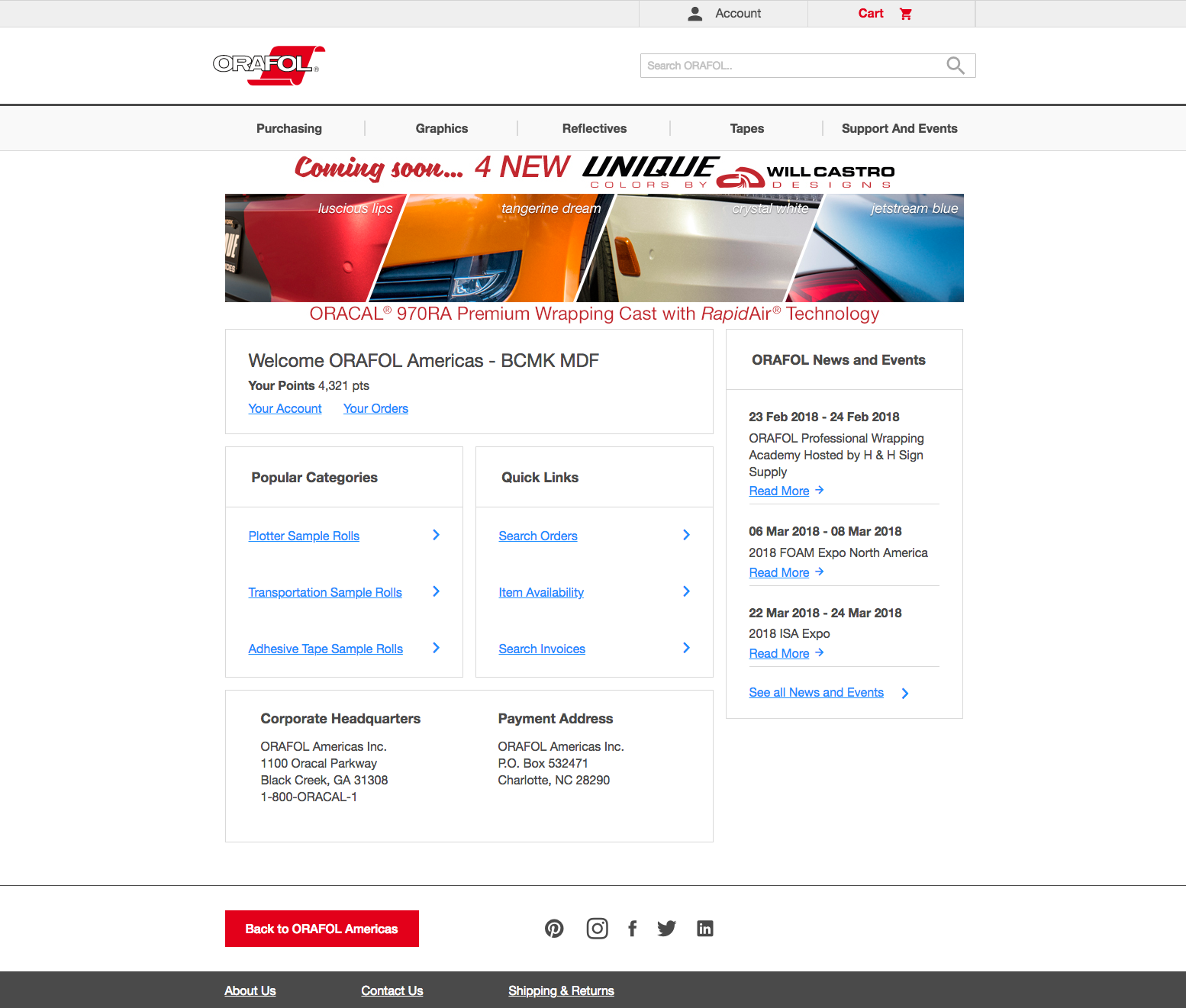The width and height of the screenshot is (1186, 1008).
Task: Click the Account person icon
Action: 695,14
